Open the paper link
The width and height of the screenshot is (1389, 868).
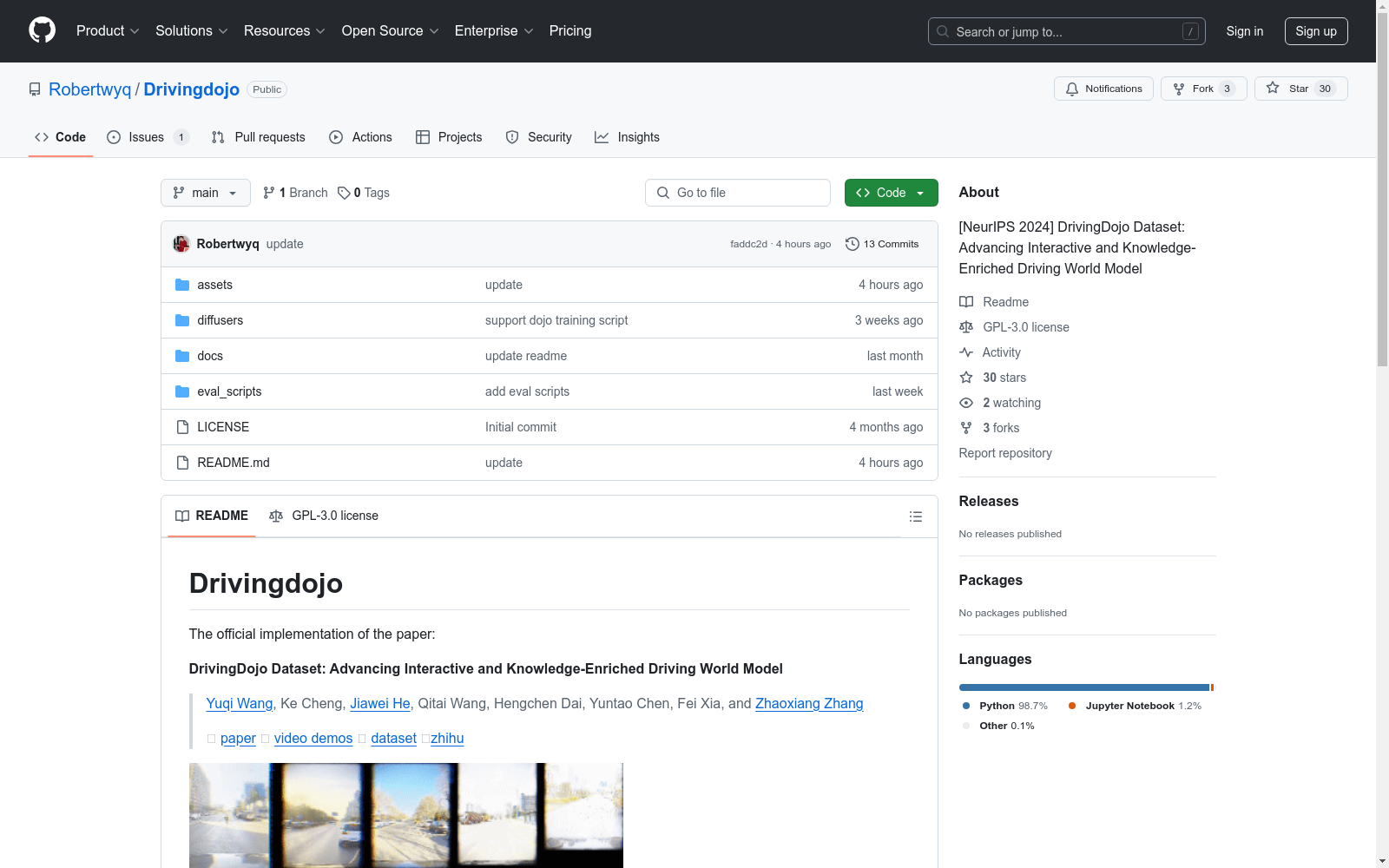tap(238, 738)
